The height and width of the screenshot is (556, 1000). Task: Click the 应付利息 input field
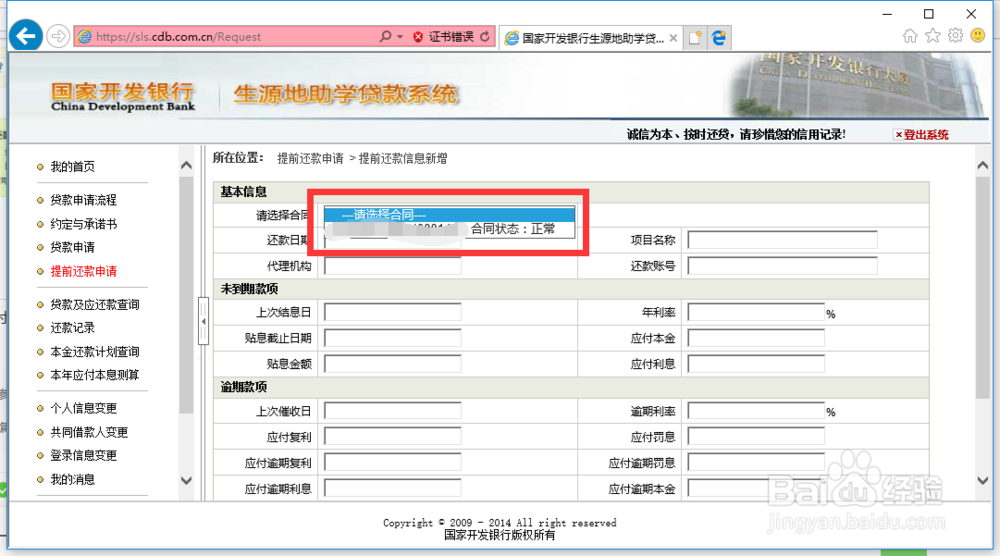click(756, 364)
